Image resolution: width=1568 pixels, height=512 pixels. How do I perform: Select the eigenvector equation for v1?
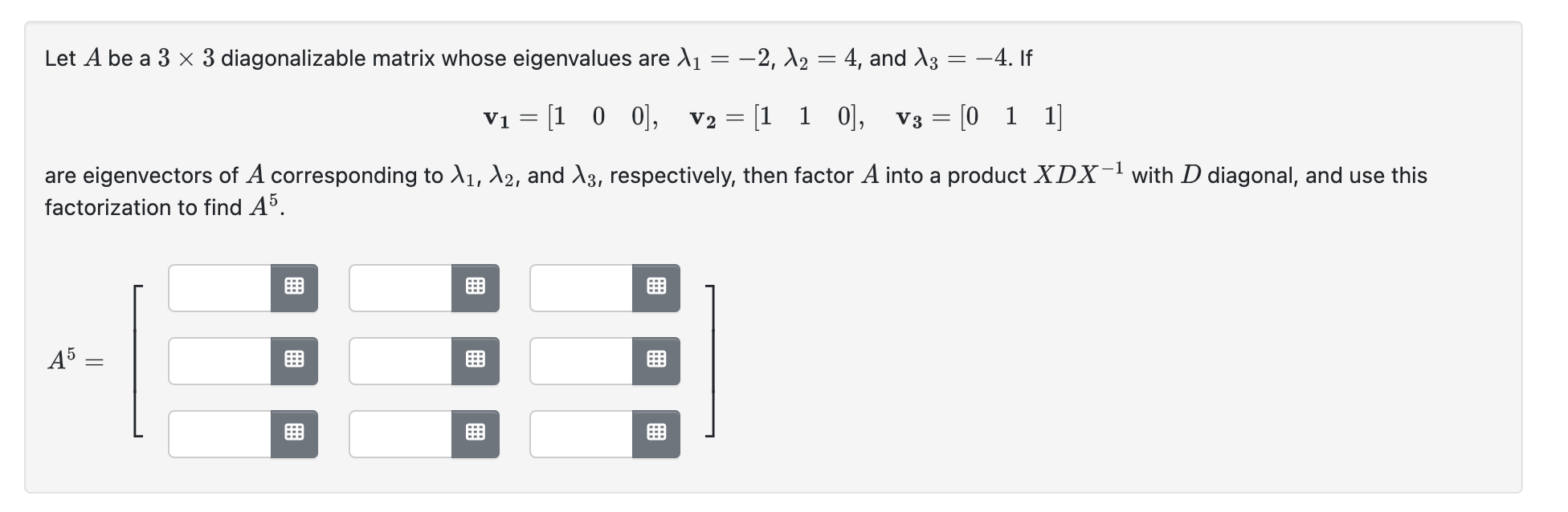click(570, 116)
